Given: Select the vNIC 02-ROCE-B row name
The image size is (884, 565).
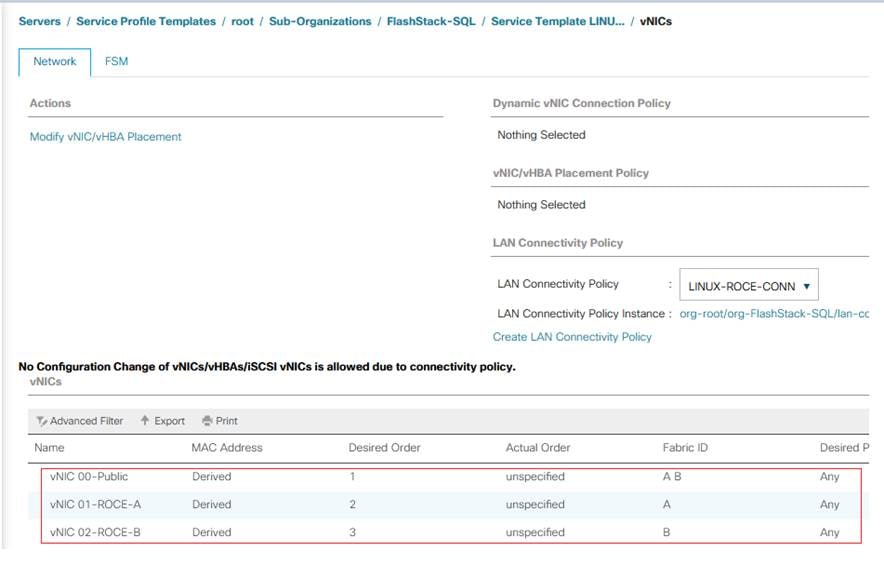Looking at the screenshot, I should point(95,532).
